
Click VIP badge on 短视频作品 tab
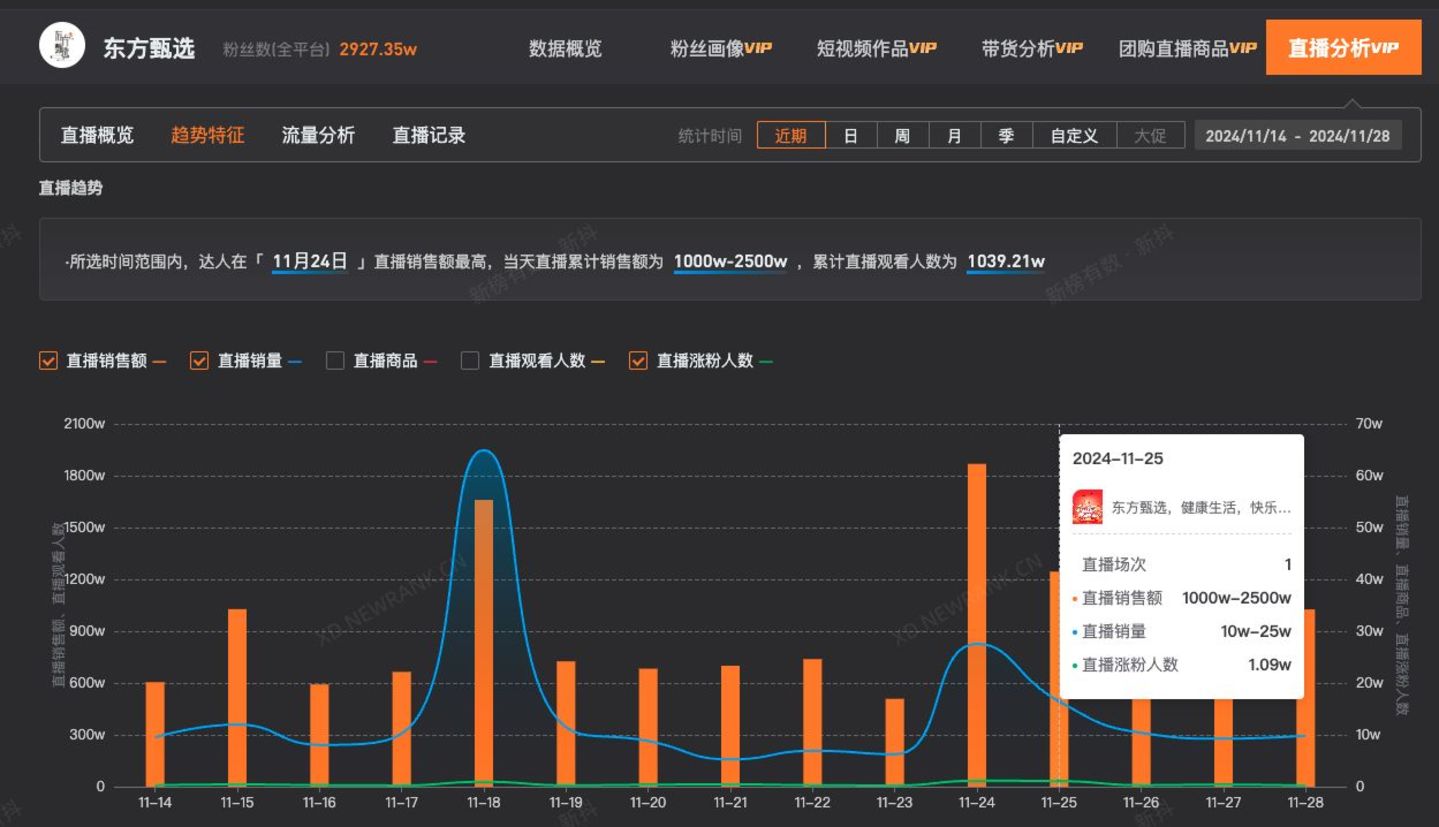923,48
